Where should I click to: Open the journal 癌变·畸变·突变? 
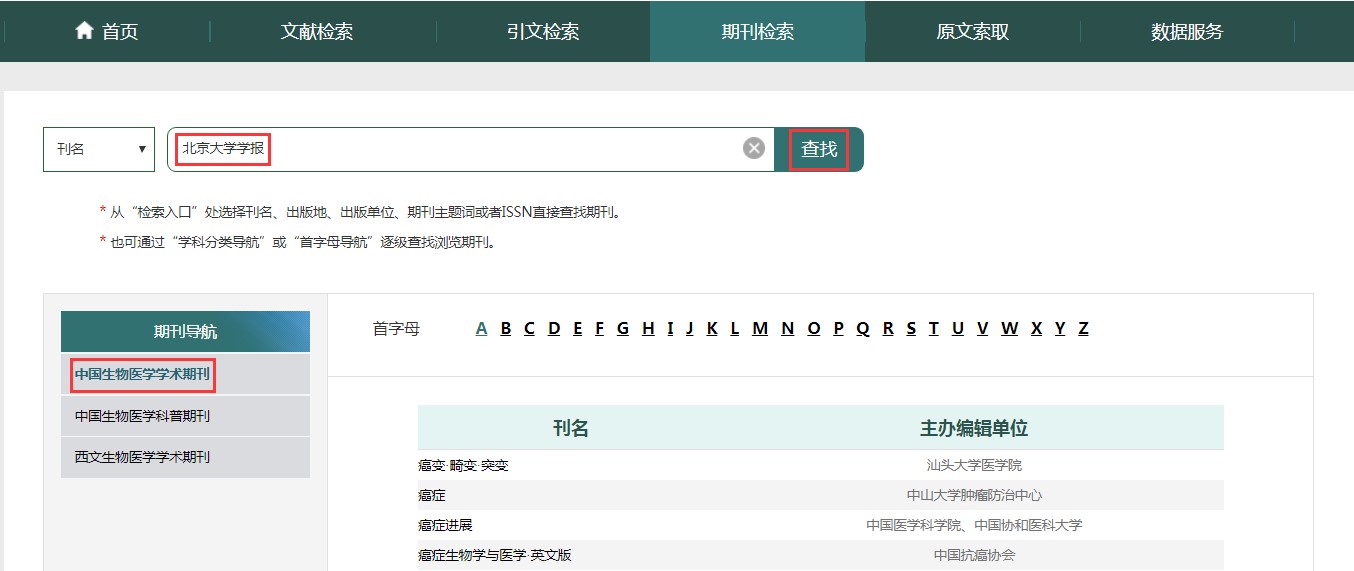[x=463, y=466]
